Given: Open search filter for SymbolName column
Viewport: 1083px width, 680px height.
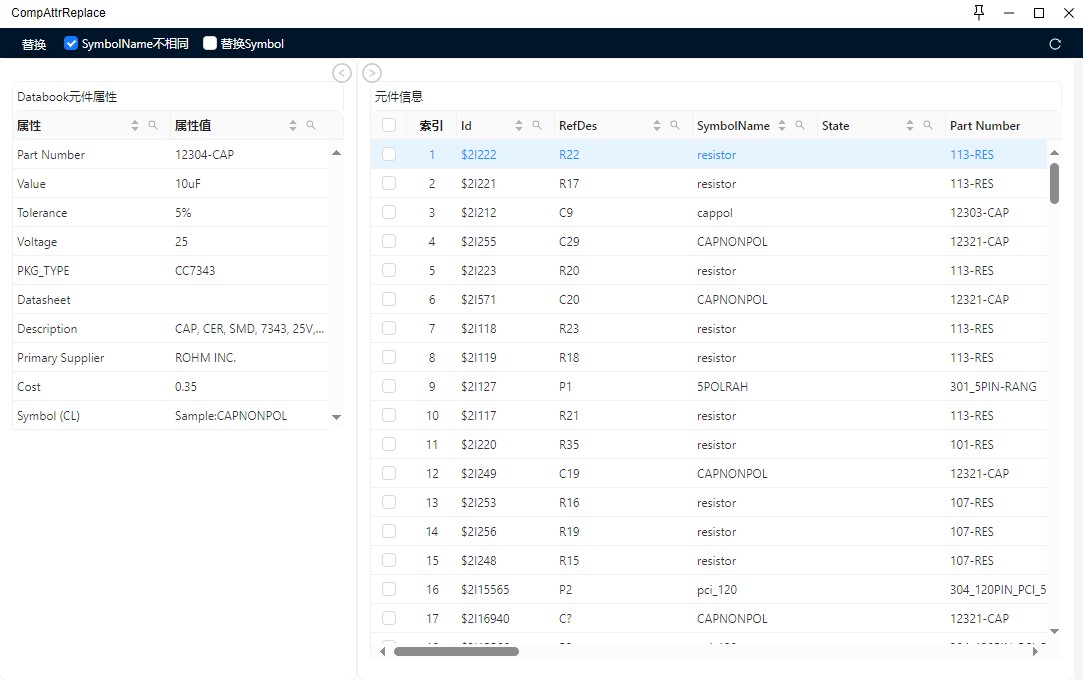Looking at the screenshot, I should pyautogui.click(x=800, y=125).
